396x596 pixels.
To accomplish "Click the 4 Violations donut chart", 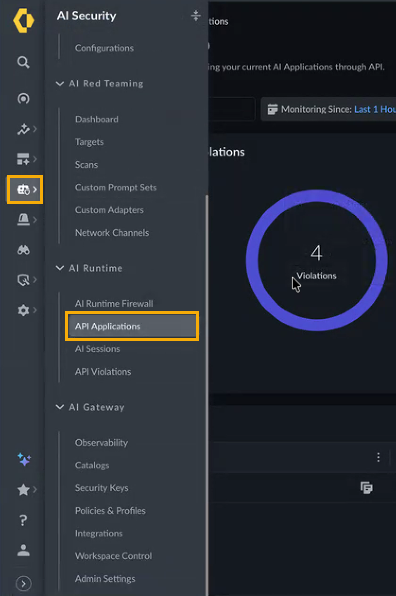I will (317, 260).
